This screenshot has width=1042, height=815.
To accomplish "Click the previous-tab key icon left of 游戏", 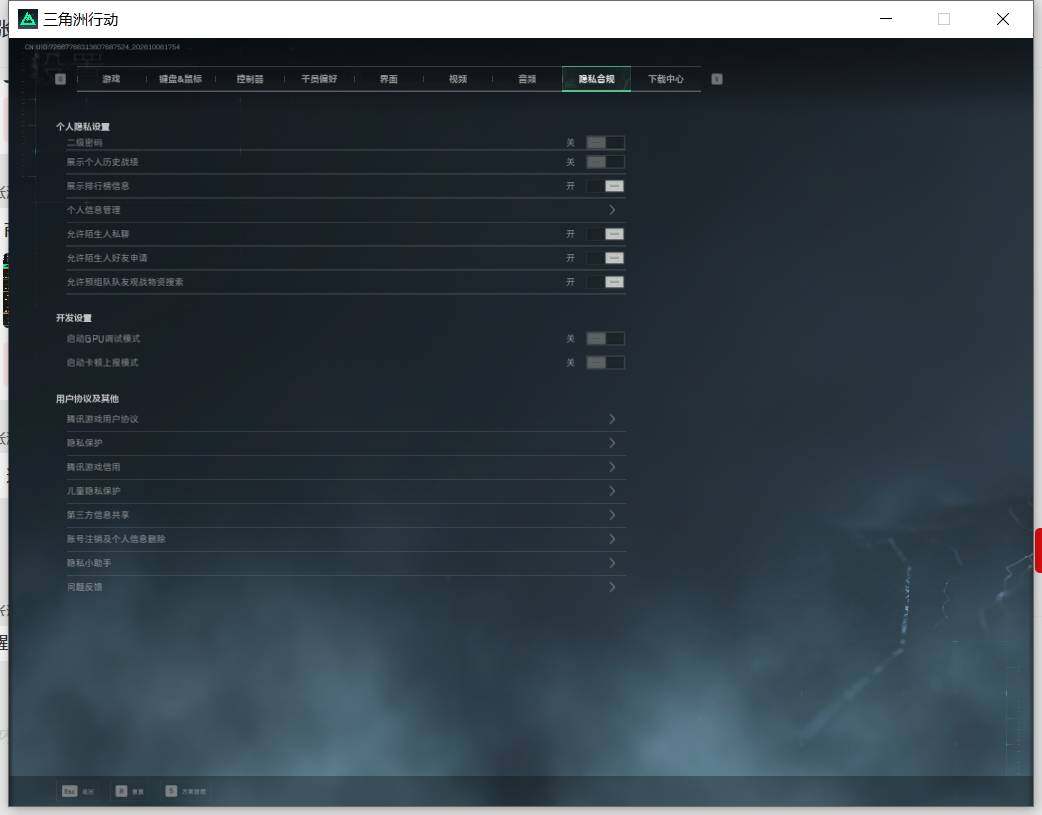I will click(60, 79).
